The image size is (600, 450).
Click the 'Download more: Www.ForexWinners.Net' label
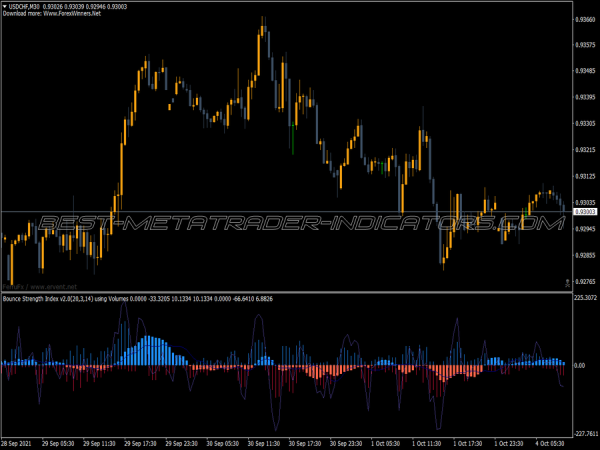tap(52, 13)
